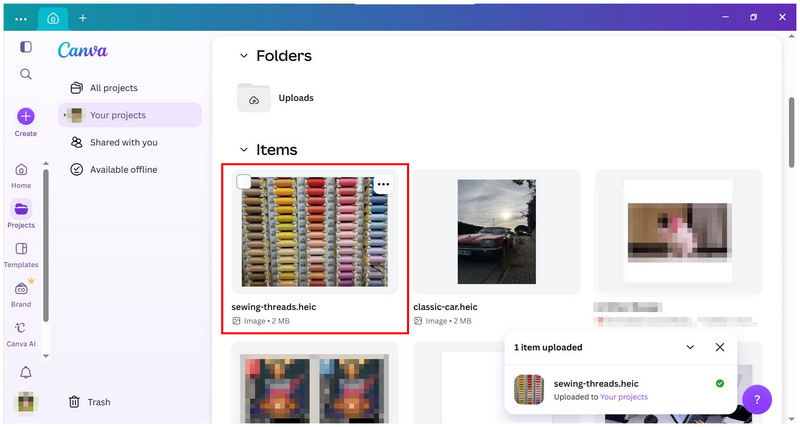Open Projects in the left rail
This screenshot has height=427, width=800.
(21, 214)
